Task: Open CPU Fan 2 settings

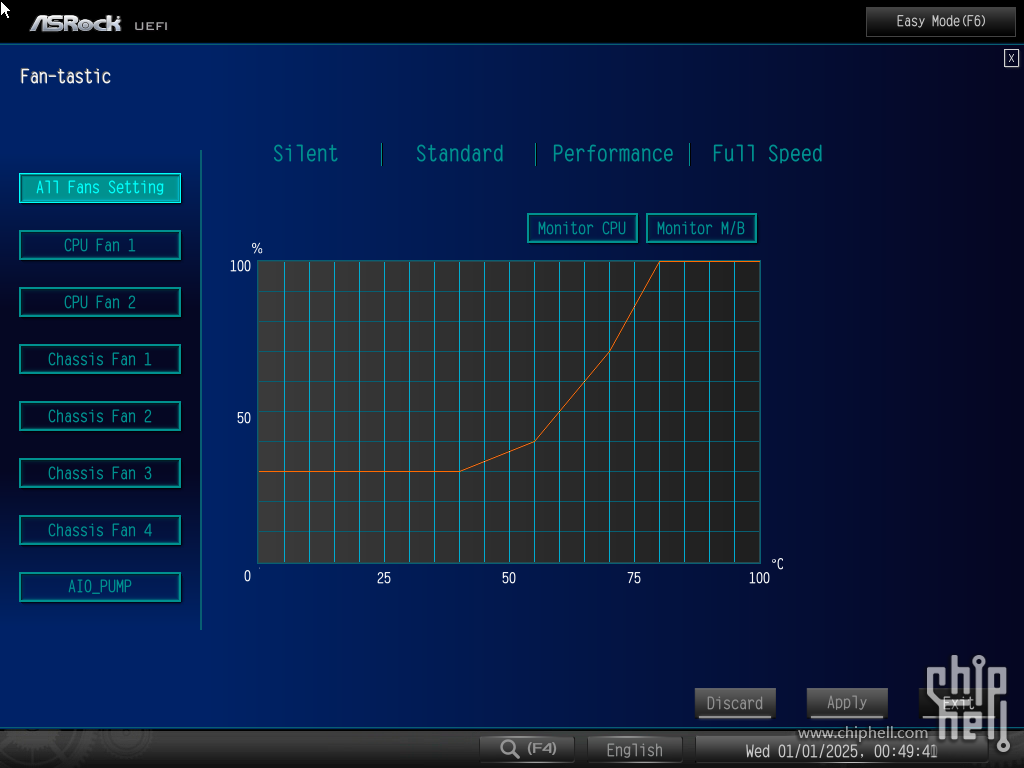Action: [100, 302]
